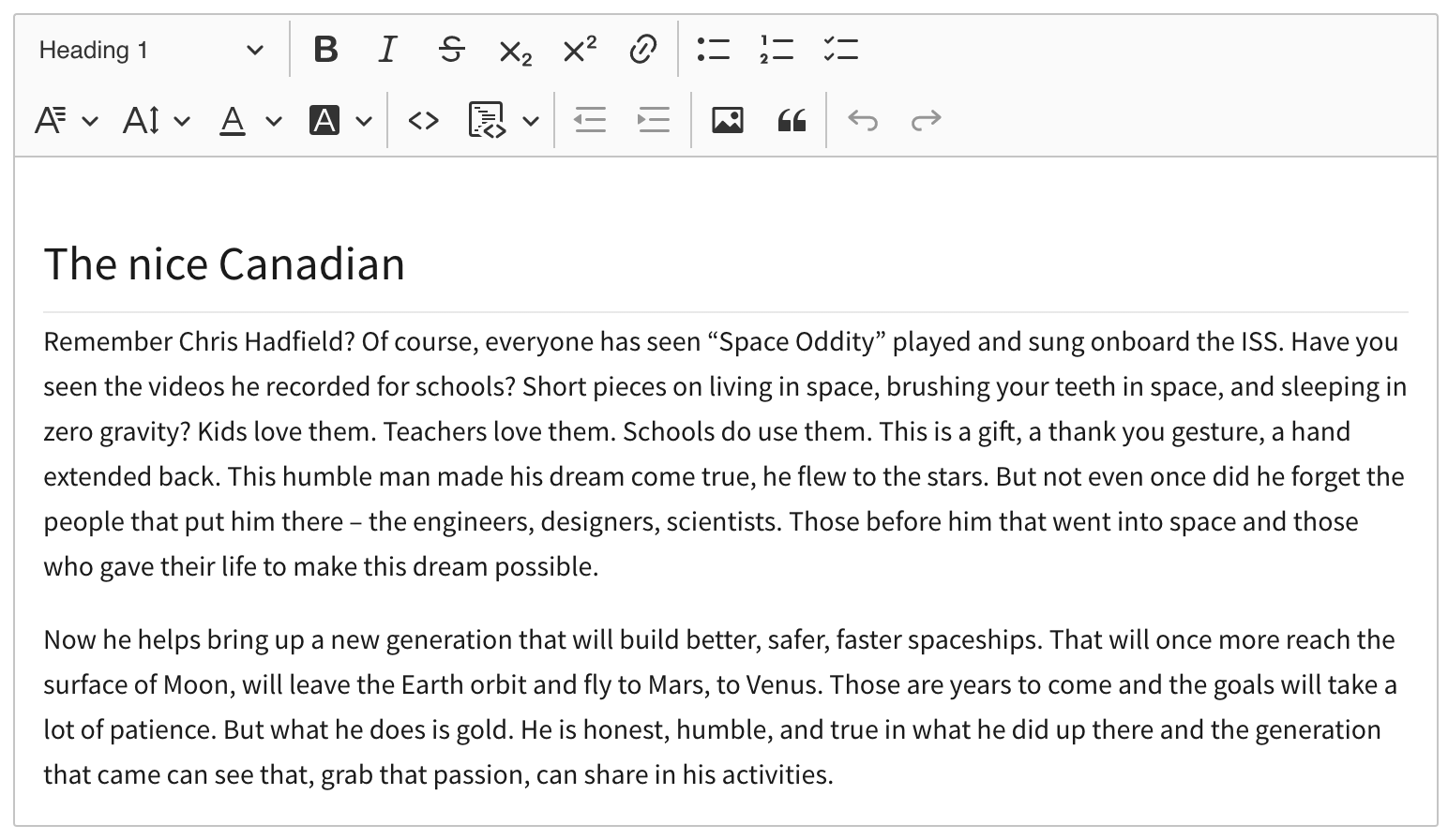The width and height of the screenshot is (1448, 840).
Task: Insert a code block
Action: pos(487,120)
